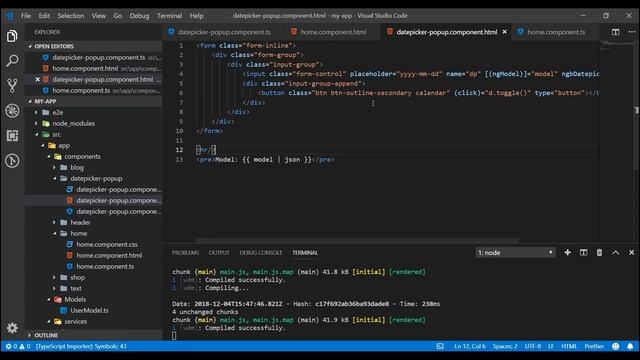
Task: Open the Help menu
Action: pyautogui.click(x=196, y=16)
